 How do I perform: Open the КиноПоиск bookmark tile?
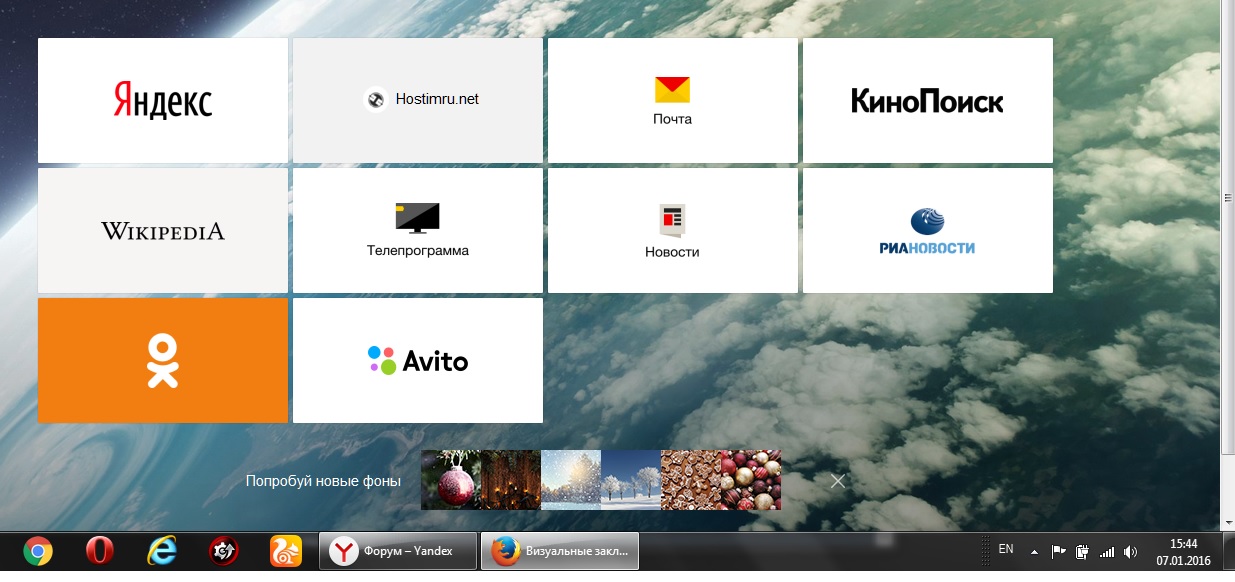(927, 100)
